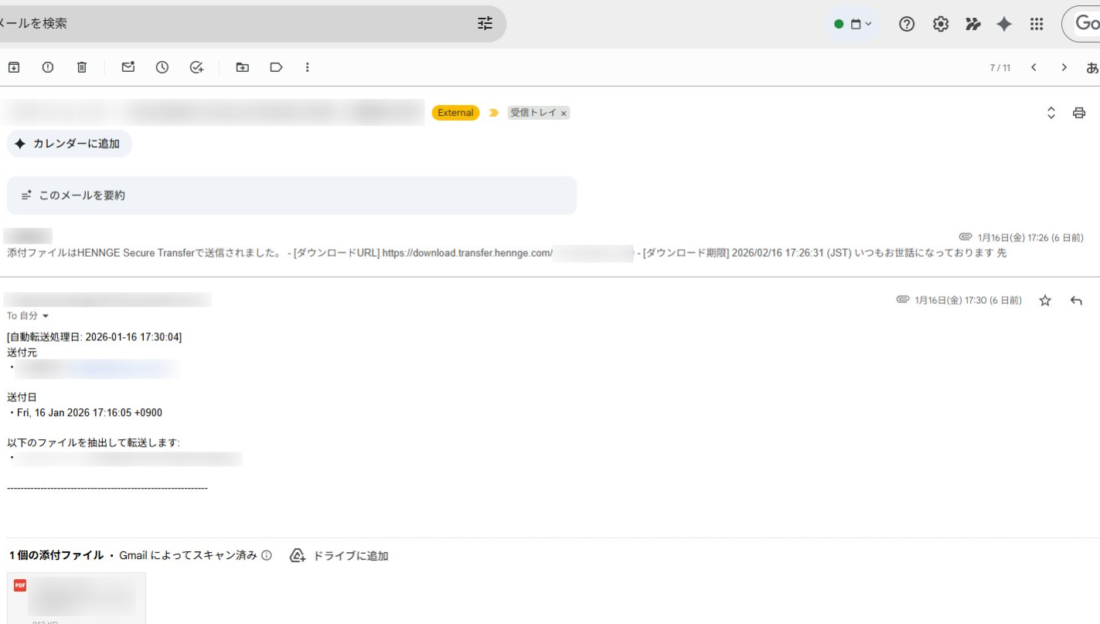Star this email
1100x624 pixels.
1044,299
